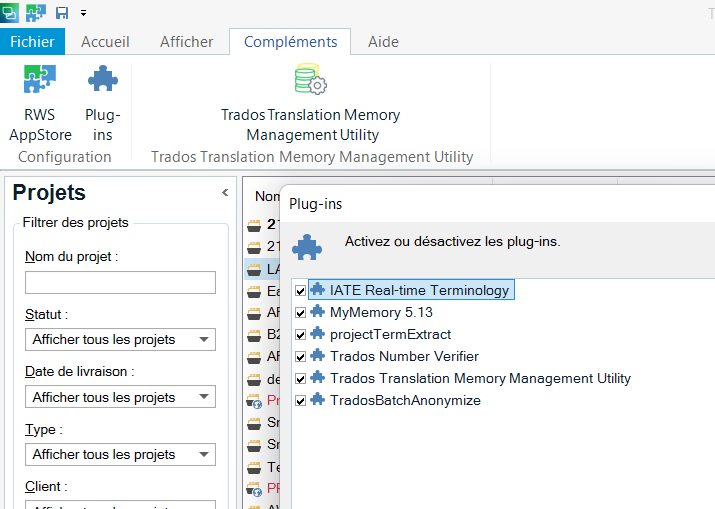The width and height of the screenshot is (715, 509).
Task: Select Trados Translation Memory Management Utility list entry
Action: coord(480,378)
